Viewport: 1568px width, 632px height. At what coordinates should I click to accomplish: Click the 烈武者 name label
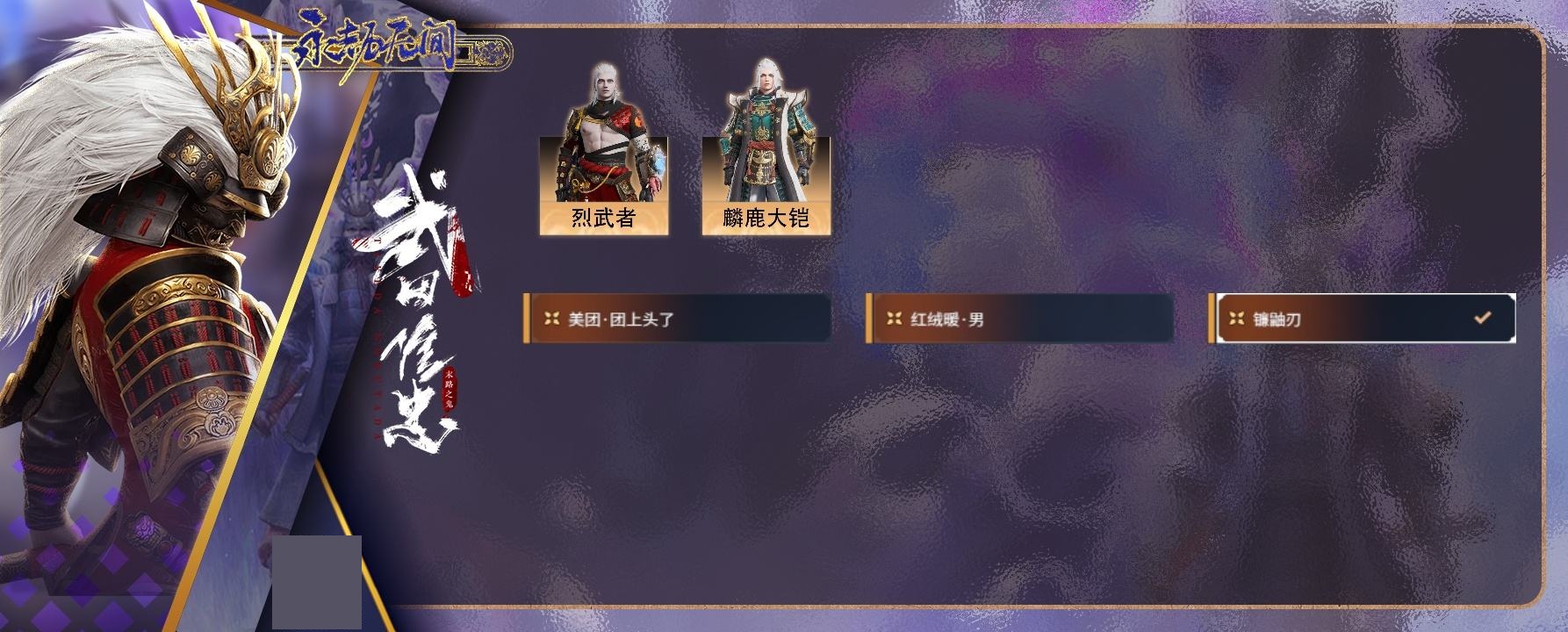click(603, 218)
